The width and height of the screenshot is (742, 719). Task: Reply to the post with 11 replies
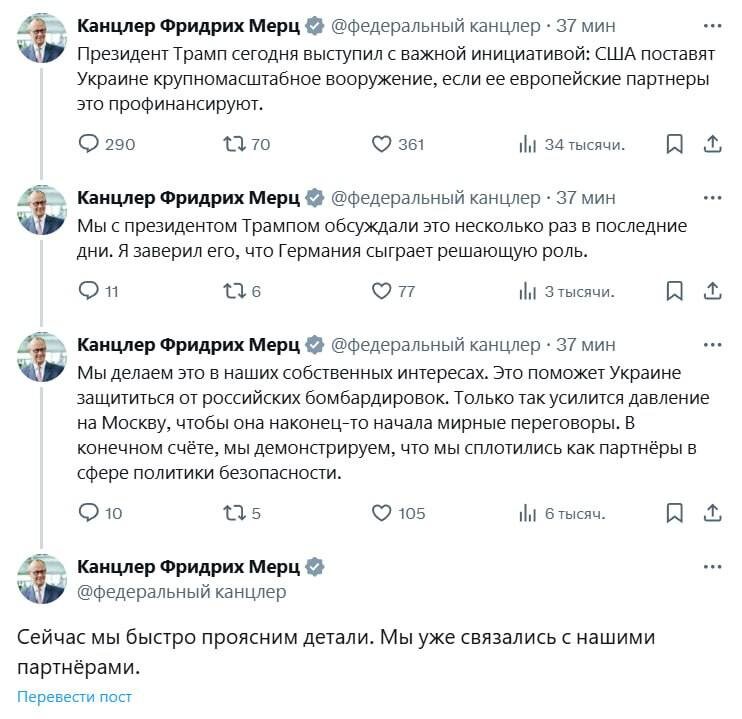89,292
